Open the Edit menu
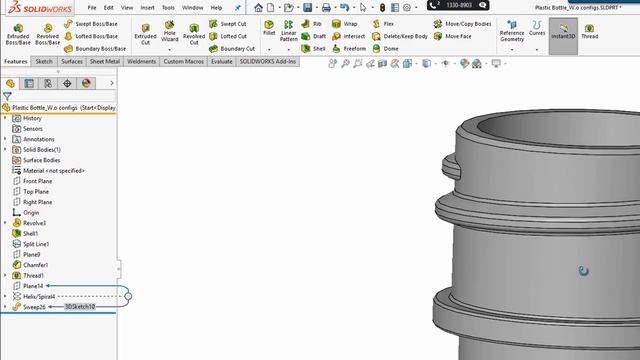The width and height of the screenshot is (640, 360). click(109, 8)
